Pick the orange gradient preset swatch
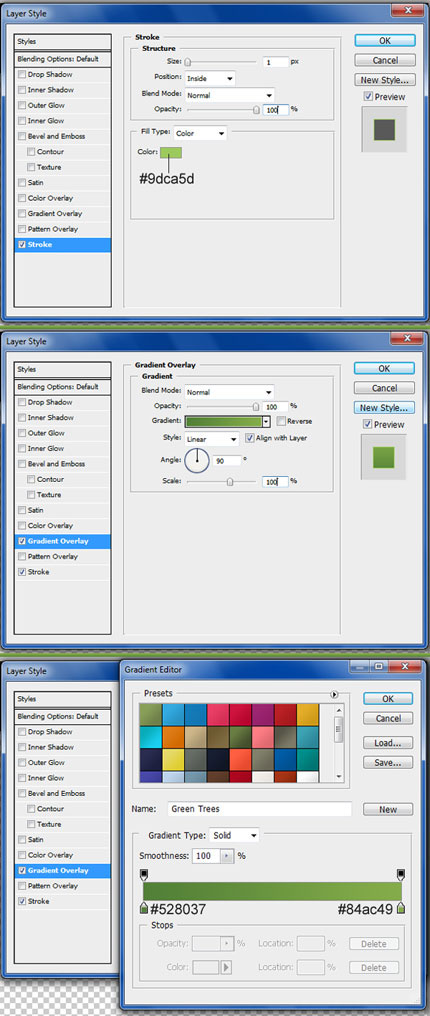The image size is (430, 1016). (173, 737)
